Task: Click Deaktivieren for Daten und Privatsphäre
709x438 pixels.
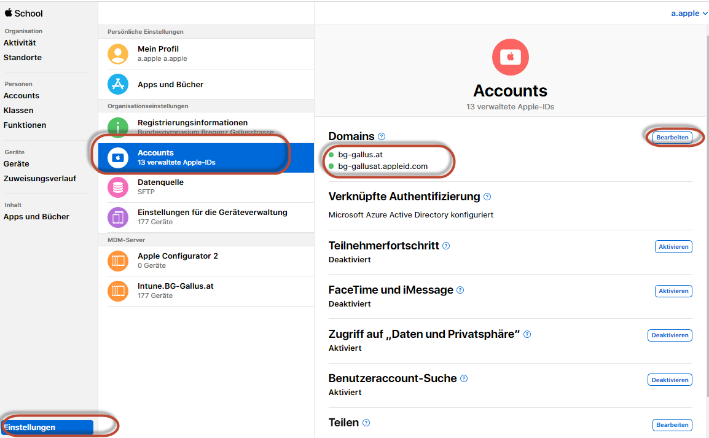Action: click(670, 335)
